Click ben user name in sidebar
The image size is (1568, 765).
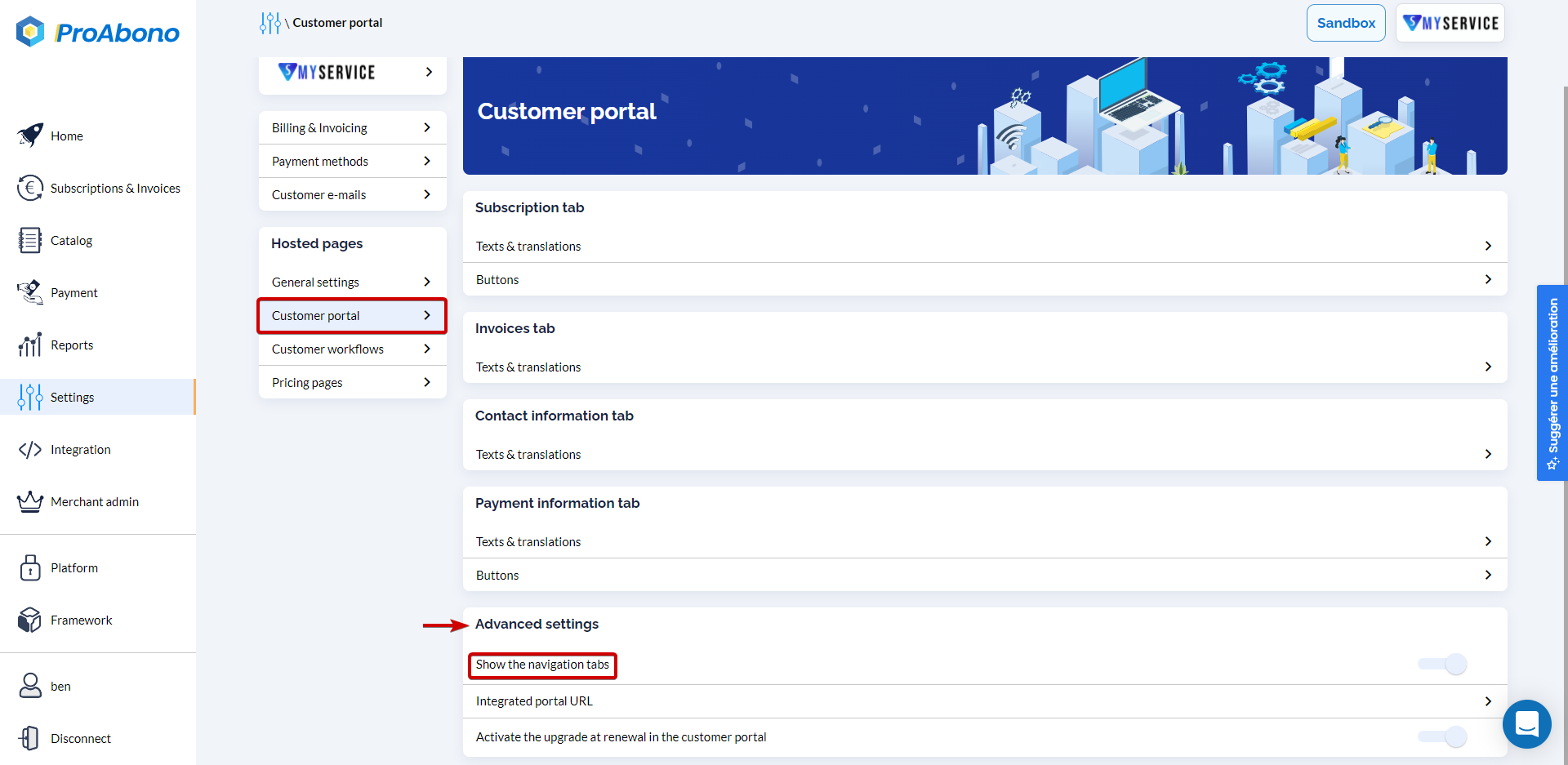coord(60,687)
